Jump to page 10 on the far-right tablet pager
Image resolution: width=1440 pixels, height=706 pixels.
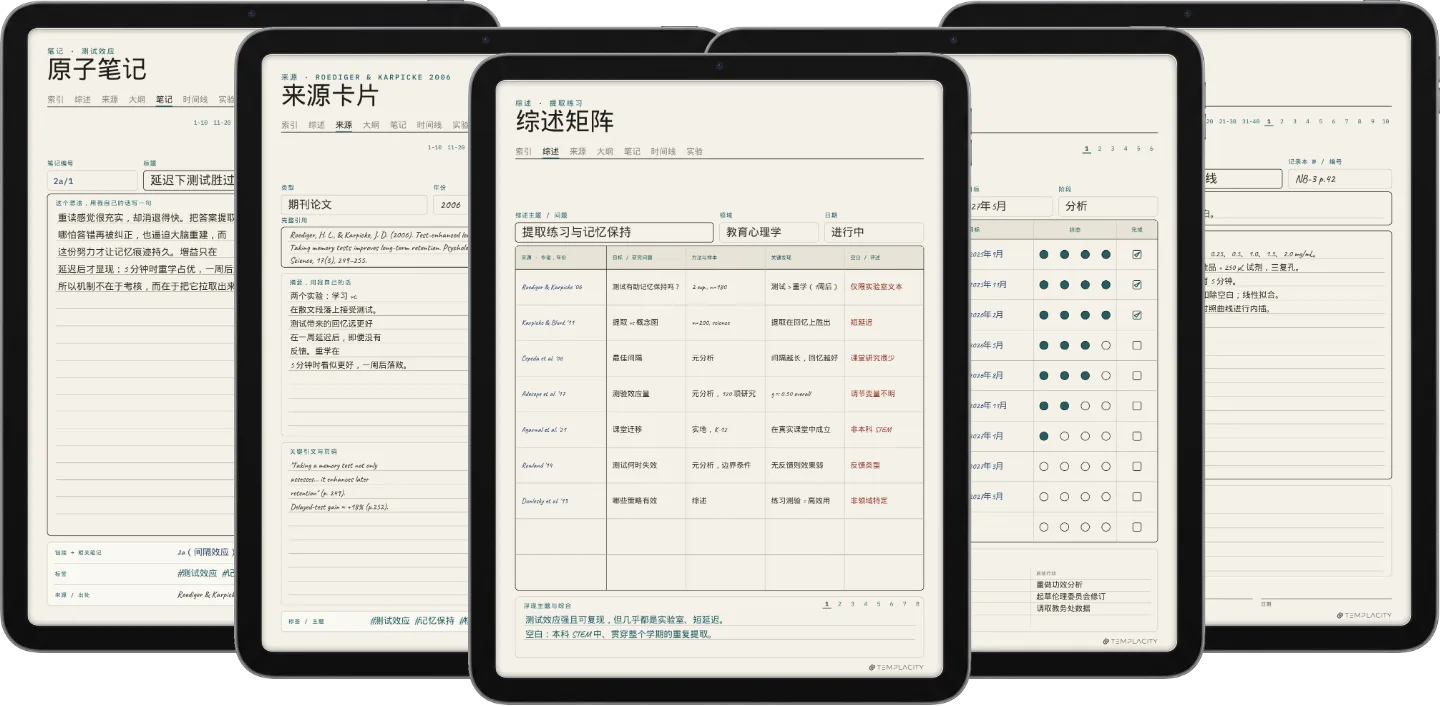[1386, 121]
